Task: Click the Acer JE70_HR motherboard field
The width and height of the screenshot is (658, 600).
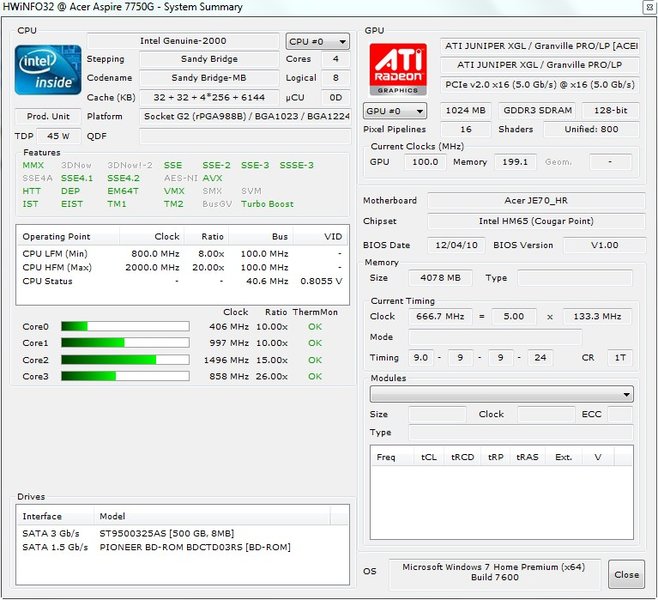Action: tap(536, 201)
